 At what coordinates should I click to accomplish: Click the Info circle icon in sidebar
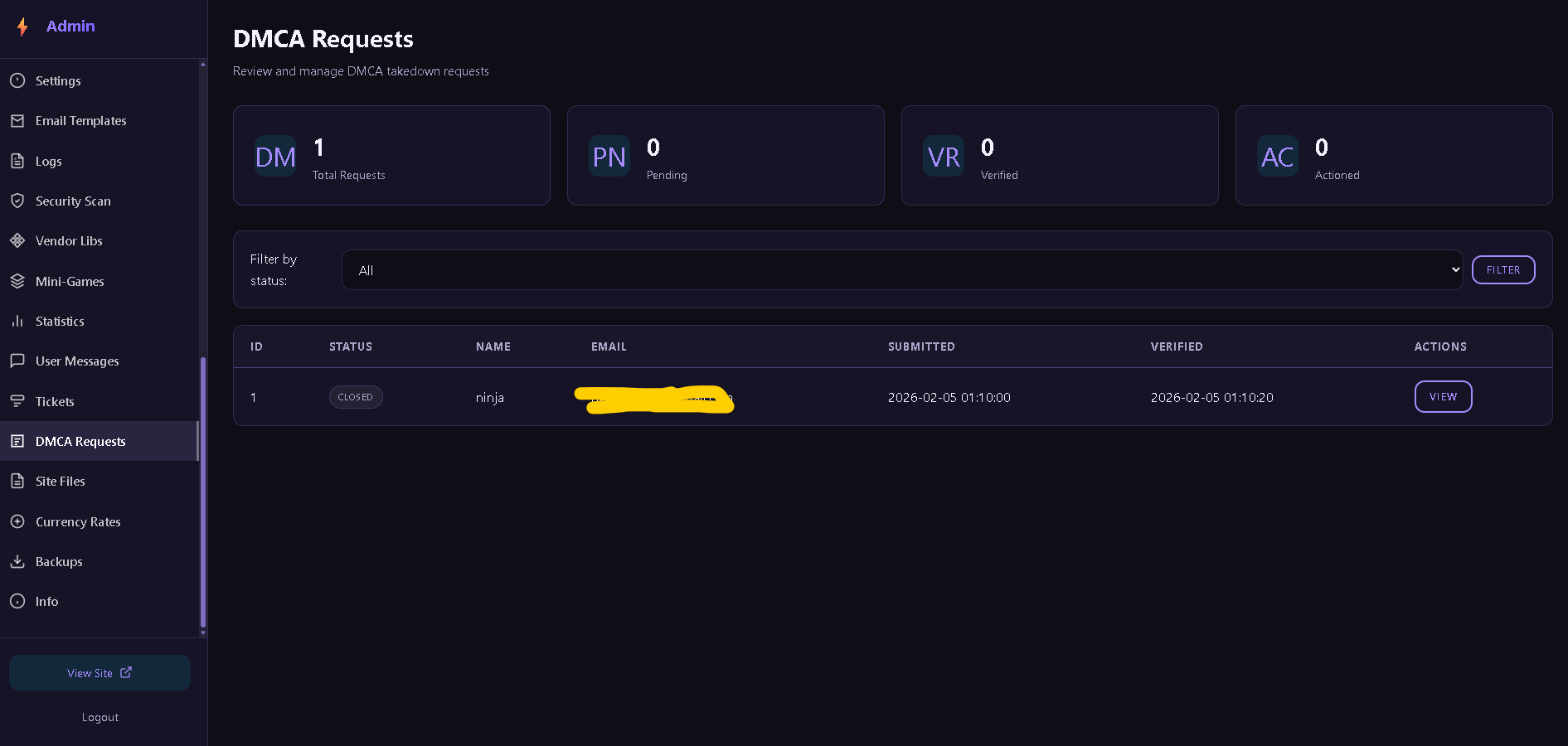tap(17, 602)
